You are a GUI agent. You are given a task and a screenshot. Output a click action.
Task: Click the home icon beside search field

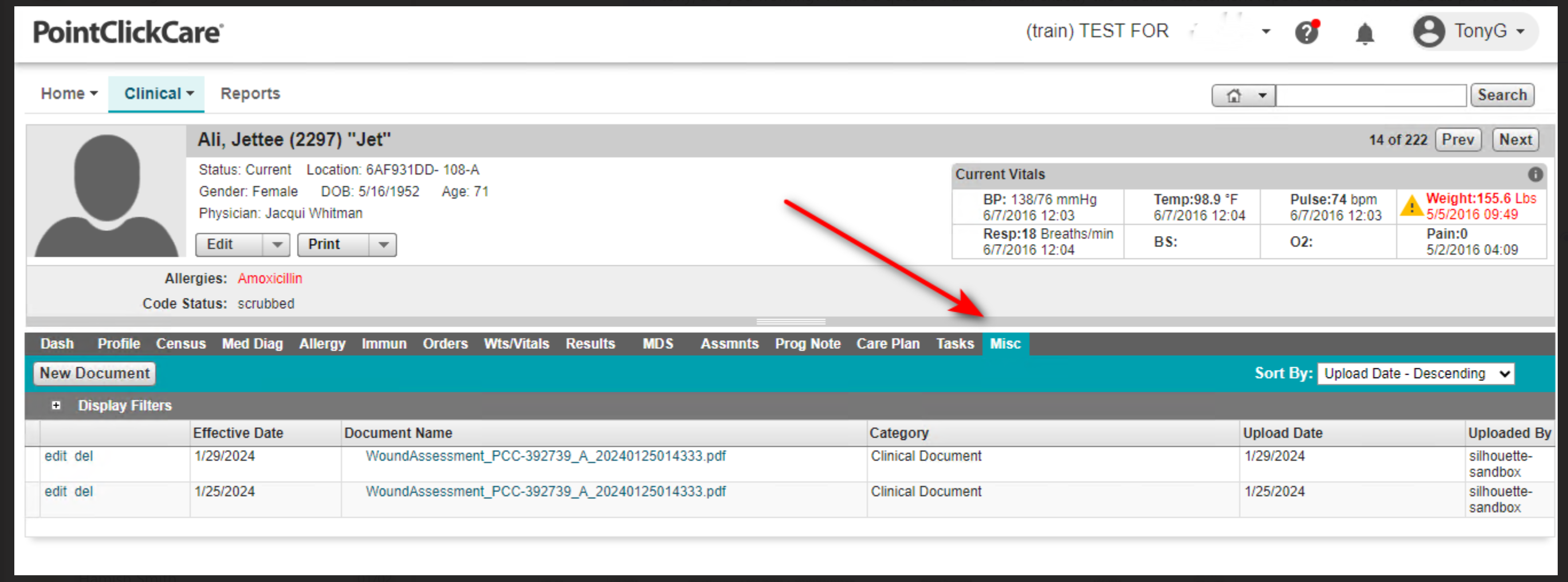coord(1233,96)
